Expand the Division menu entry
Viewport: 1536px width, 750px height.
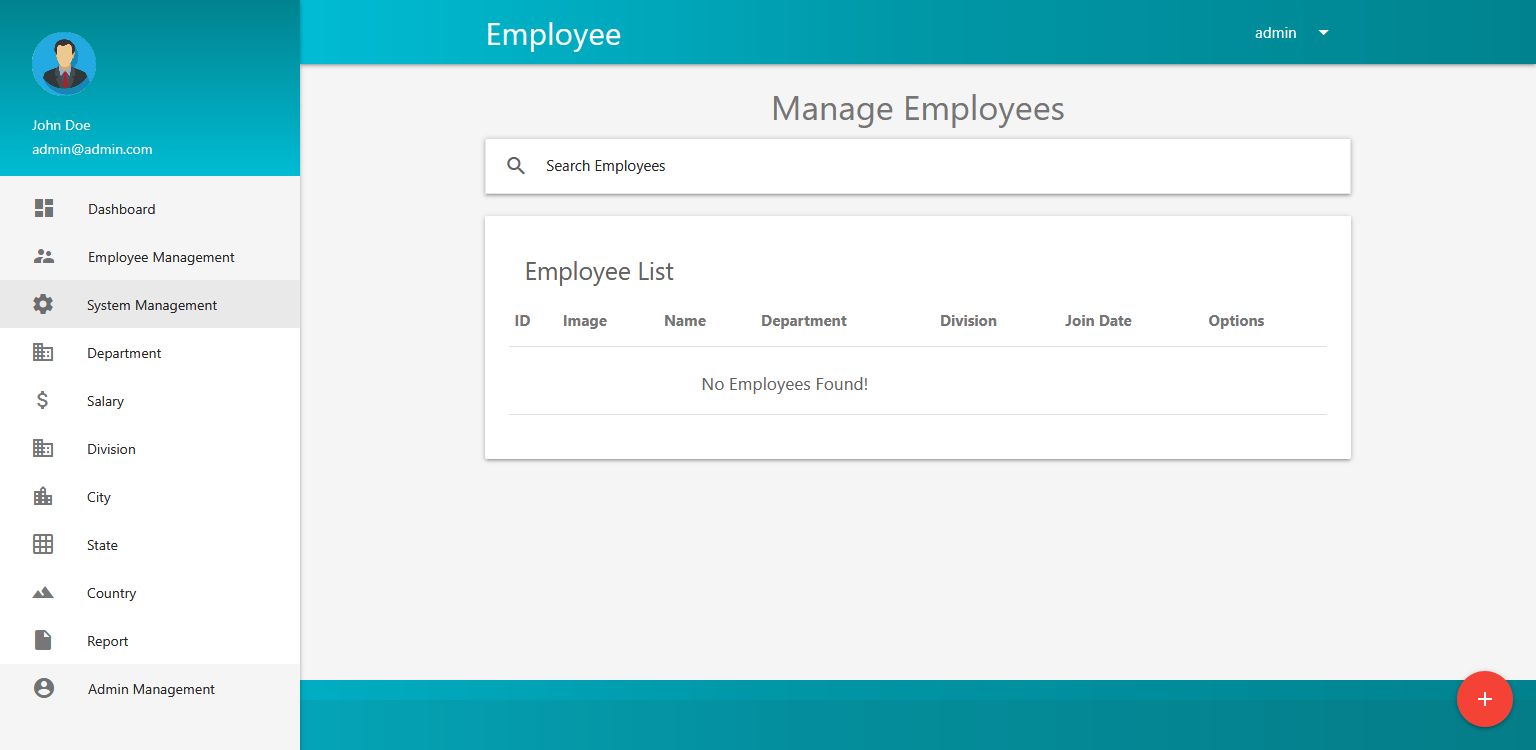(x=110, y=449)
